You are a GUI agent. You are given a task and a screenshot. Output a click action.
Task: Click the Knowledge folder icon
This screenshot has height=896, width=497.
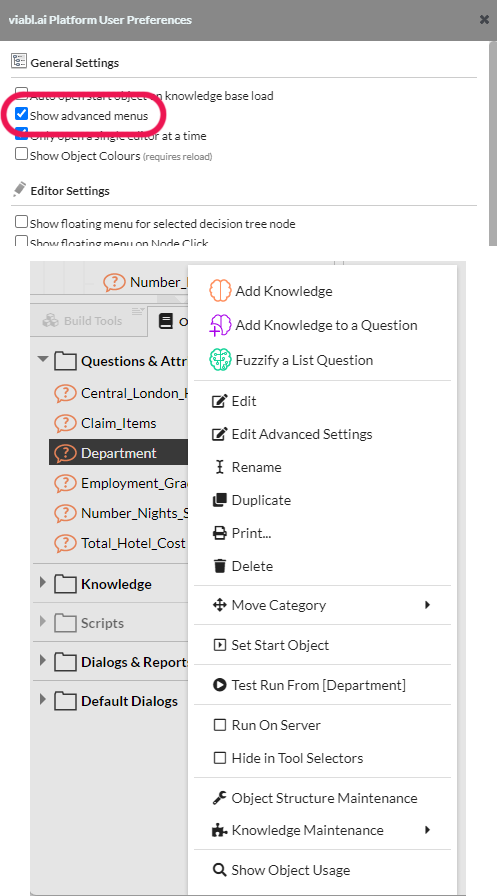65,584
